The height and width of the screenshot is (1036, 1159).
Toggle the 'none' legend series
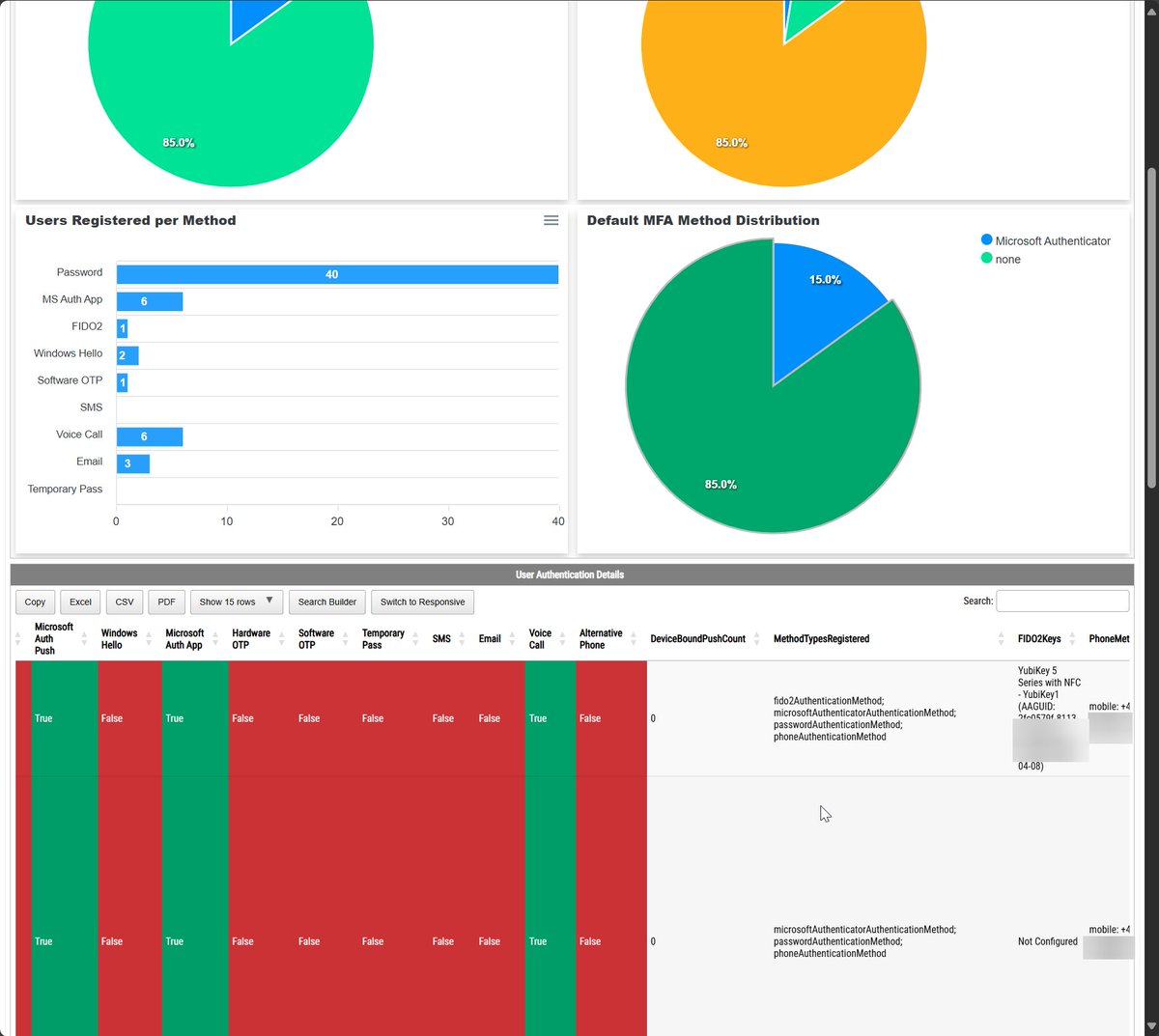(1001, 259)
